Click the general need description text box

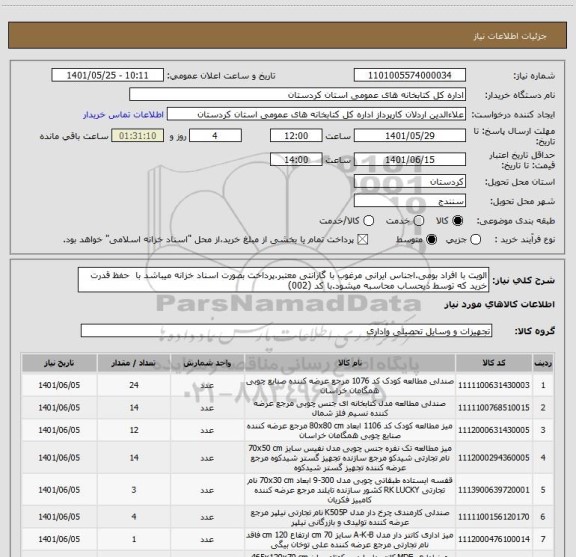point(284,280)
